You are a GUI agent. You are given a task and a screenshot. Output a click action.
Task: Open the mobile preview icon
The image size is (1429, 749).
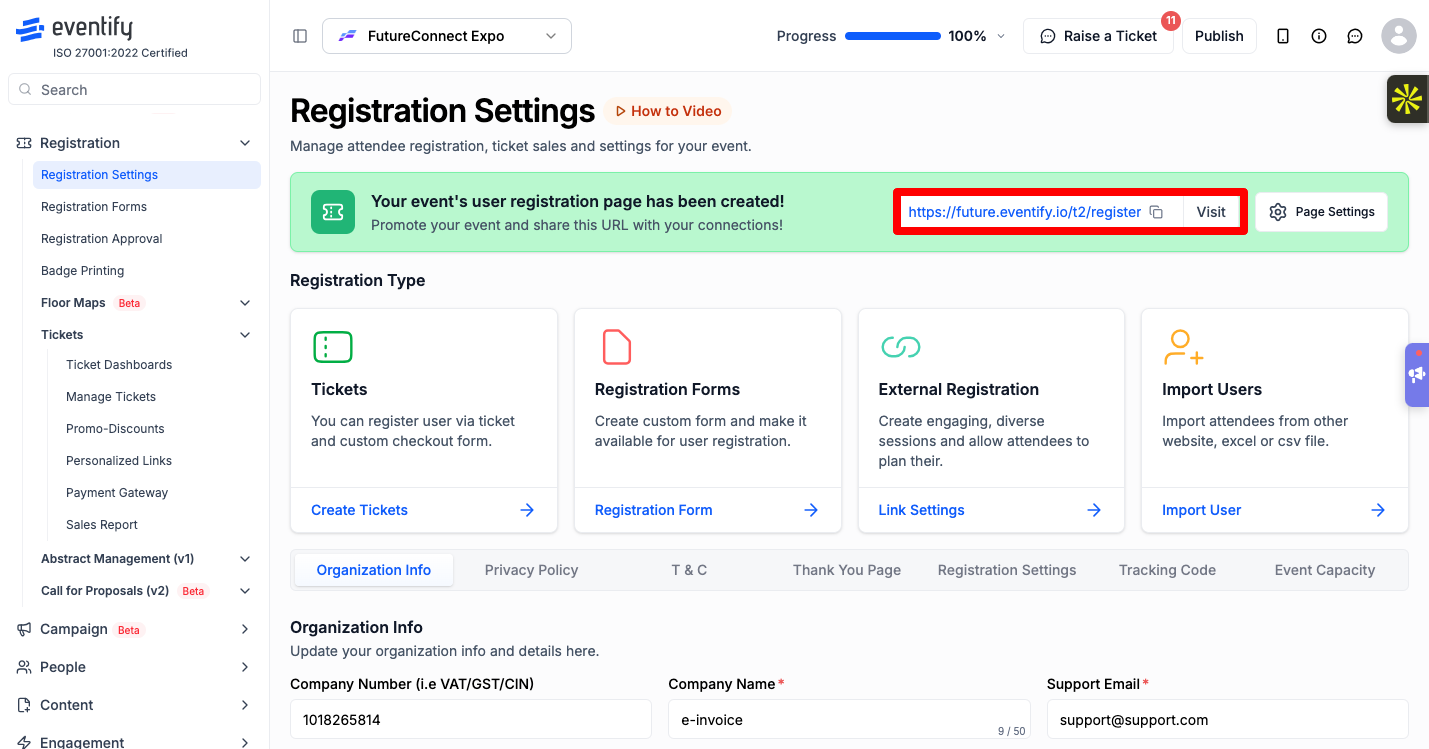click(1283, 36)
